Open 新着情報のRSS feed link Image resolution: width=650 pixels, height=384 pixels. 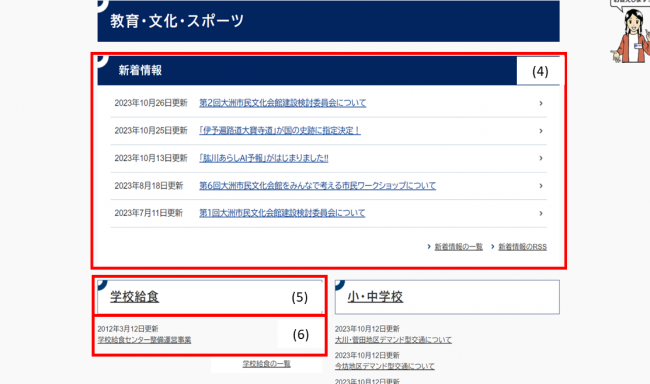tap(522, 247)
